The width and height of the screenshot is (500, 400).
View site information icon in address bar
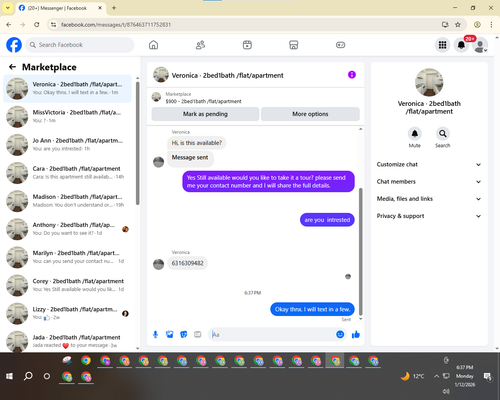point(53,24)
